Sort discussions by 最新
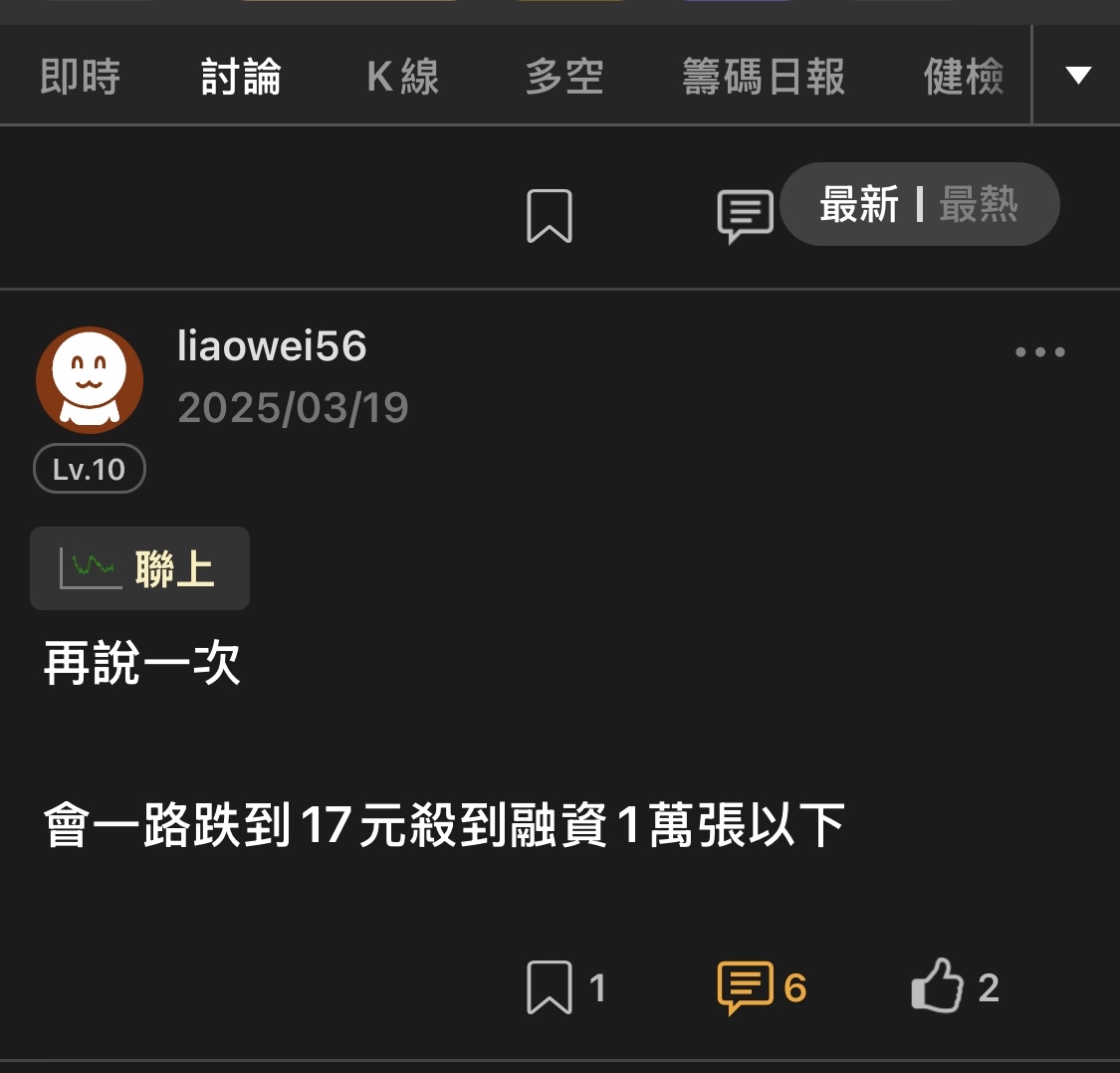The width and height of the screenshot is (1120, 1073). pyautogui.click(x=858, y=204)
